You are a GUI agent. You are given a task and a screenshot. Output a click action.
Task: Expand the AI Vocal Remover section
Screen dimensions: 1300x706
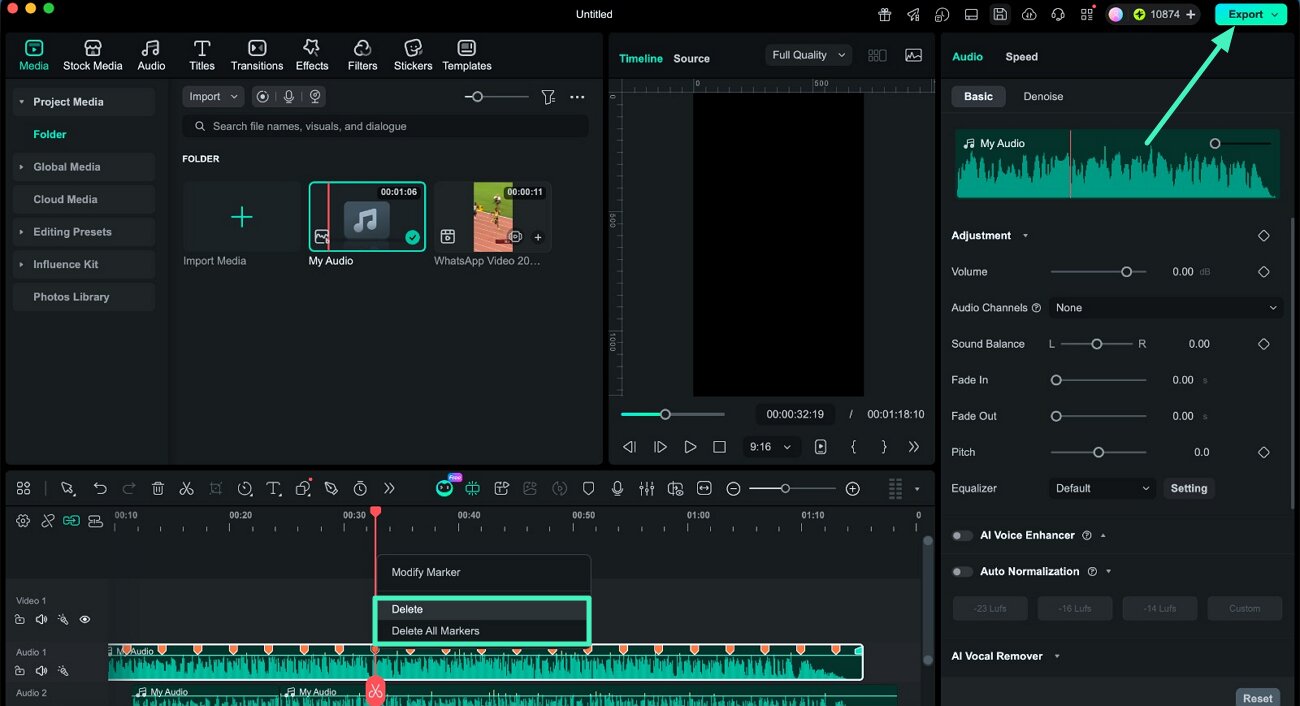pos(1057,657)
